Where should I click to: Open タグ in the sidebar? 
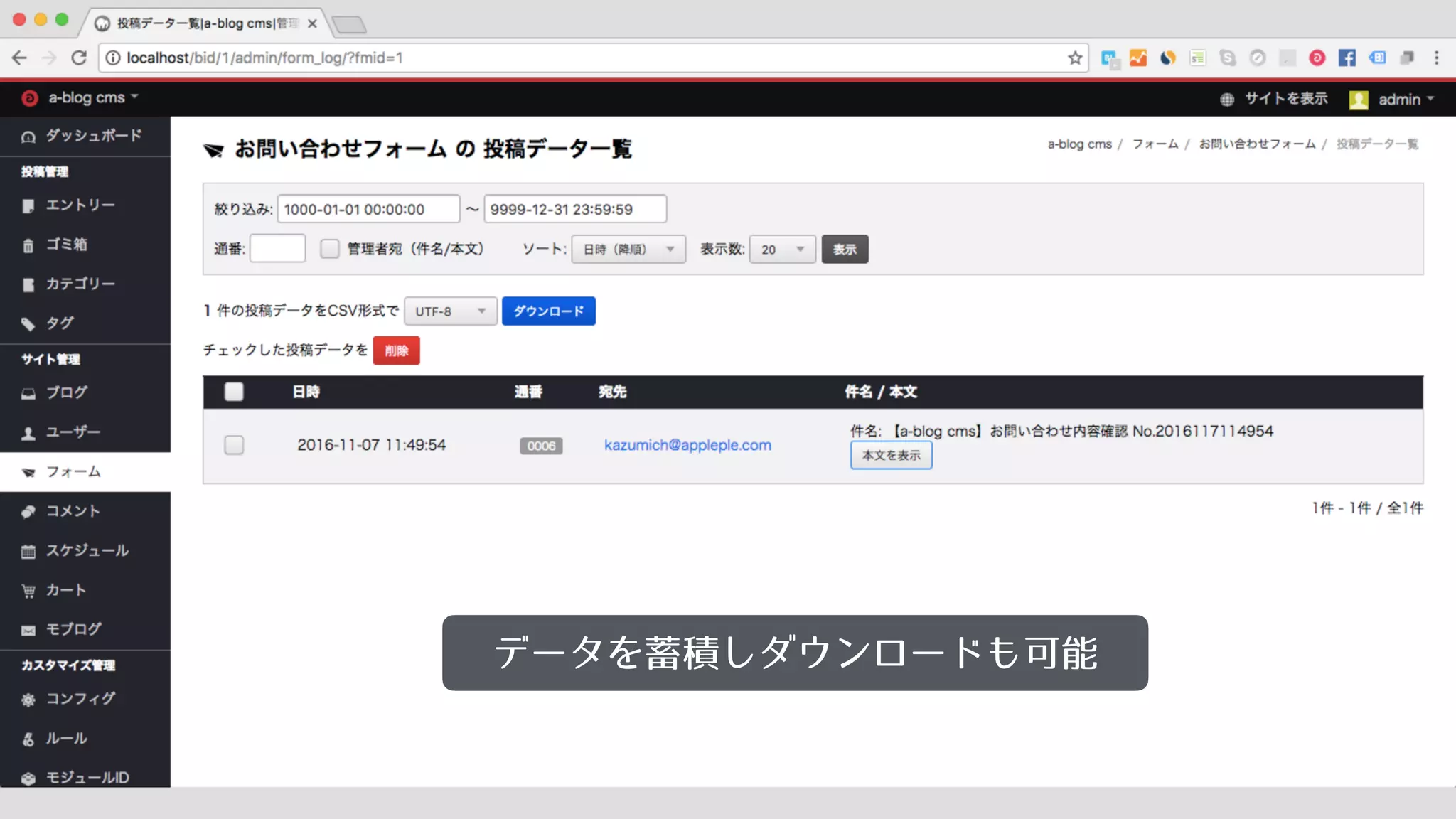tap(85, 323)
